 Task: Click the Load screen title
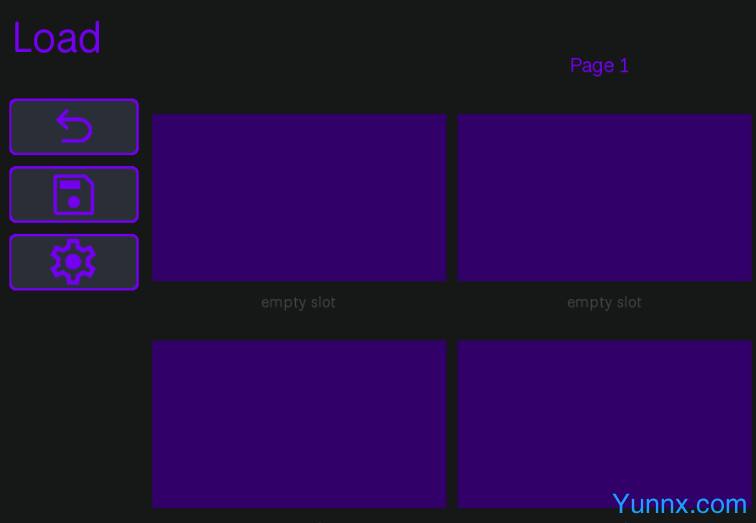[57, 39]
